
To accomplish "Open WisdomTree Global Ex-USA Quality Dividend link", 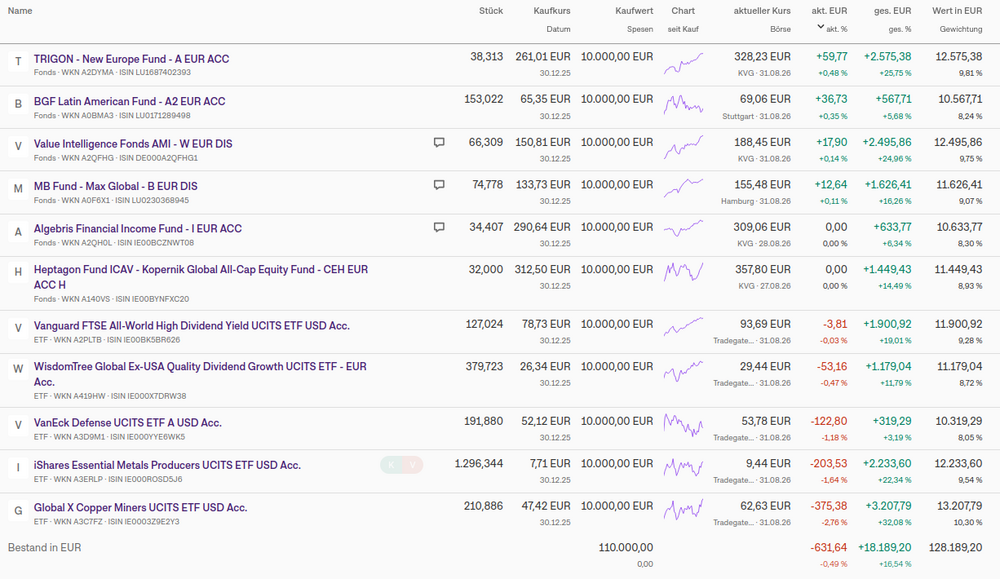I will [x=200, y=374].
